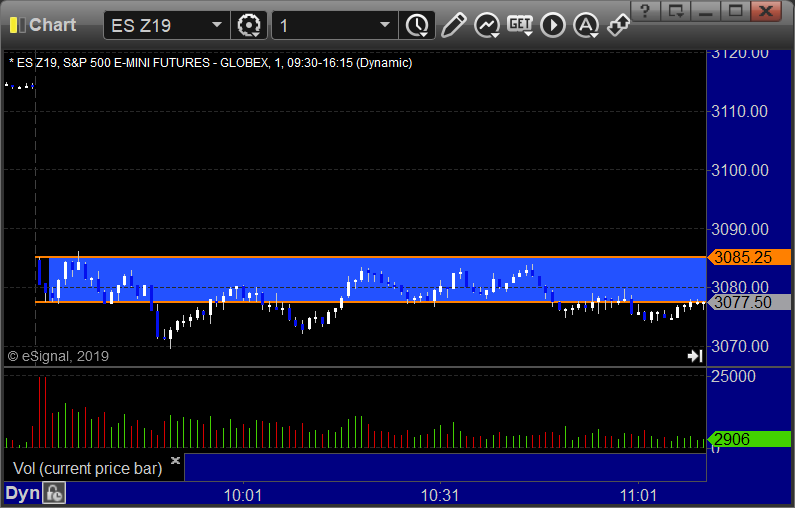The image size is (795, 508).
Task: Click the 11:01 time axis label
Action: coord(638,495)
